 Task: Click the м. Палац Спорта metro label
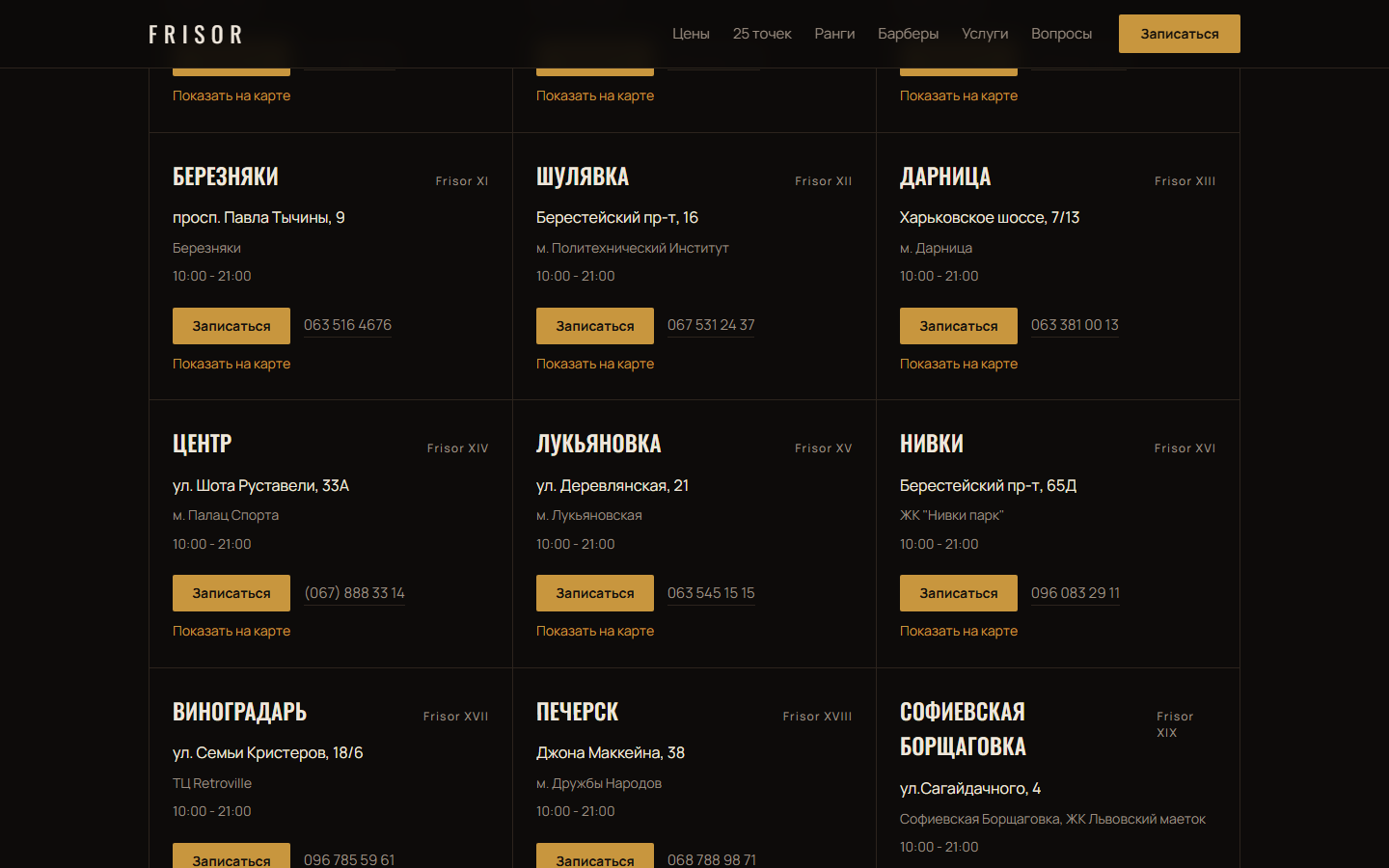(x=226, y=515)
